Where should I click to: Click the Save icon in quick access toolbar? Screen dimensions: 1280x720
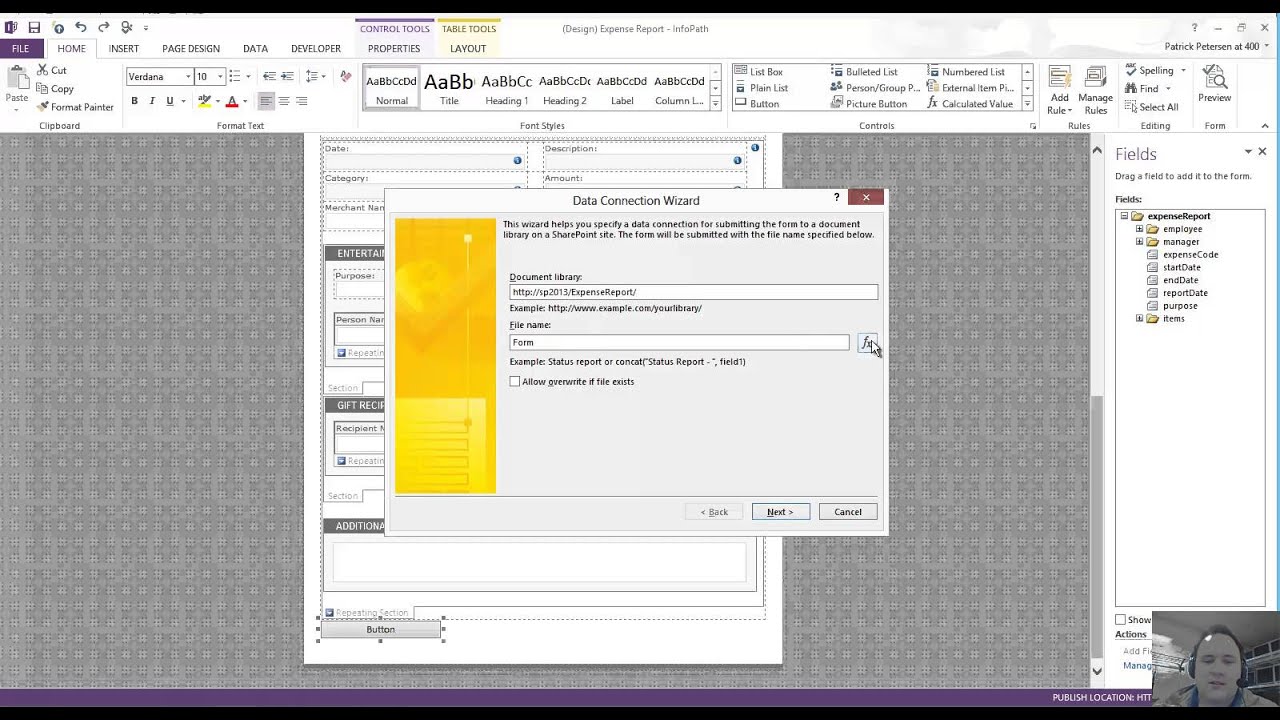(34, 28)
